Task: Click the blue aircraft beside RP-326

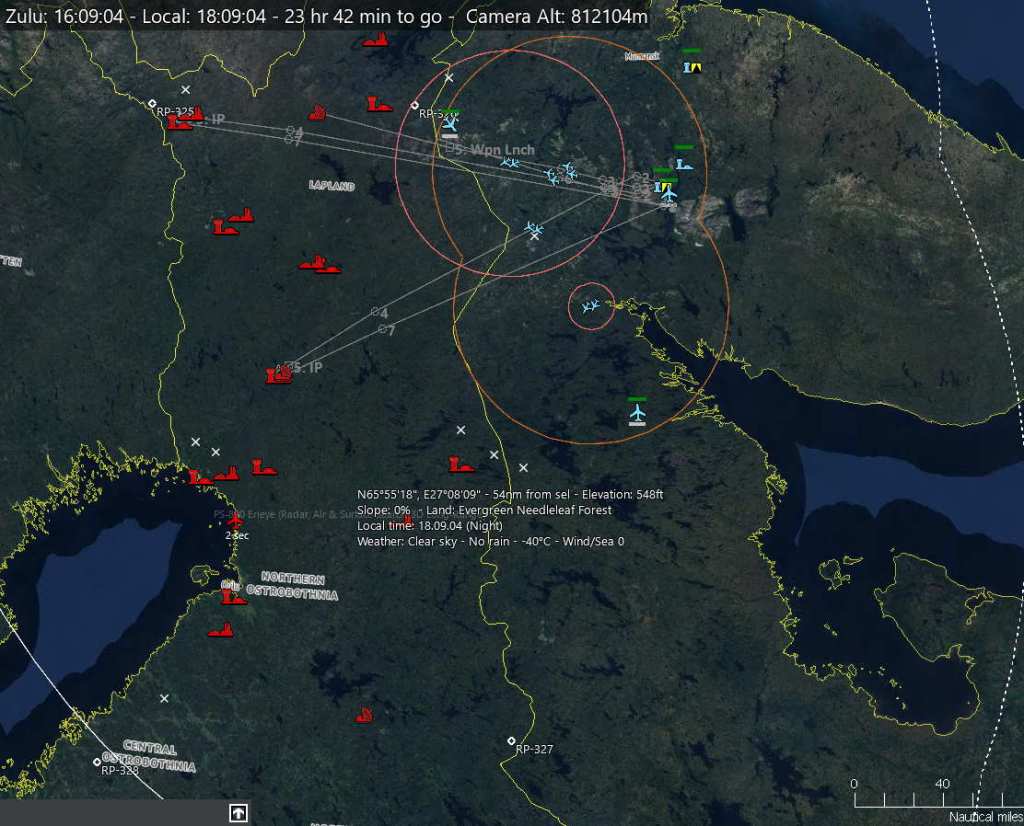Action: [449, 124]
